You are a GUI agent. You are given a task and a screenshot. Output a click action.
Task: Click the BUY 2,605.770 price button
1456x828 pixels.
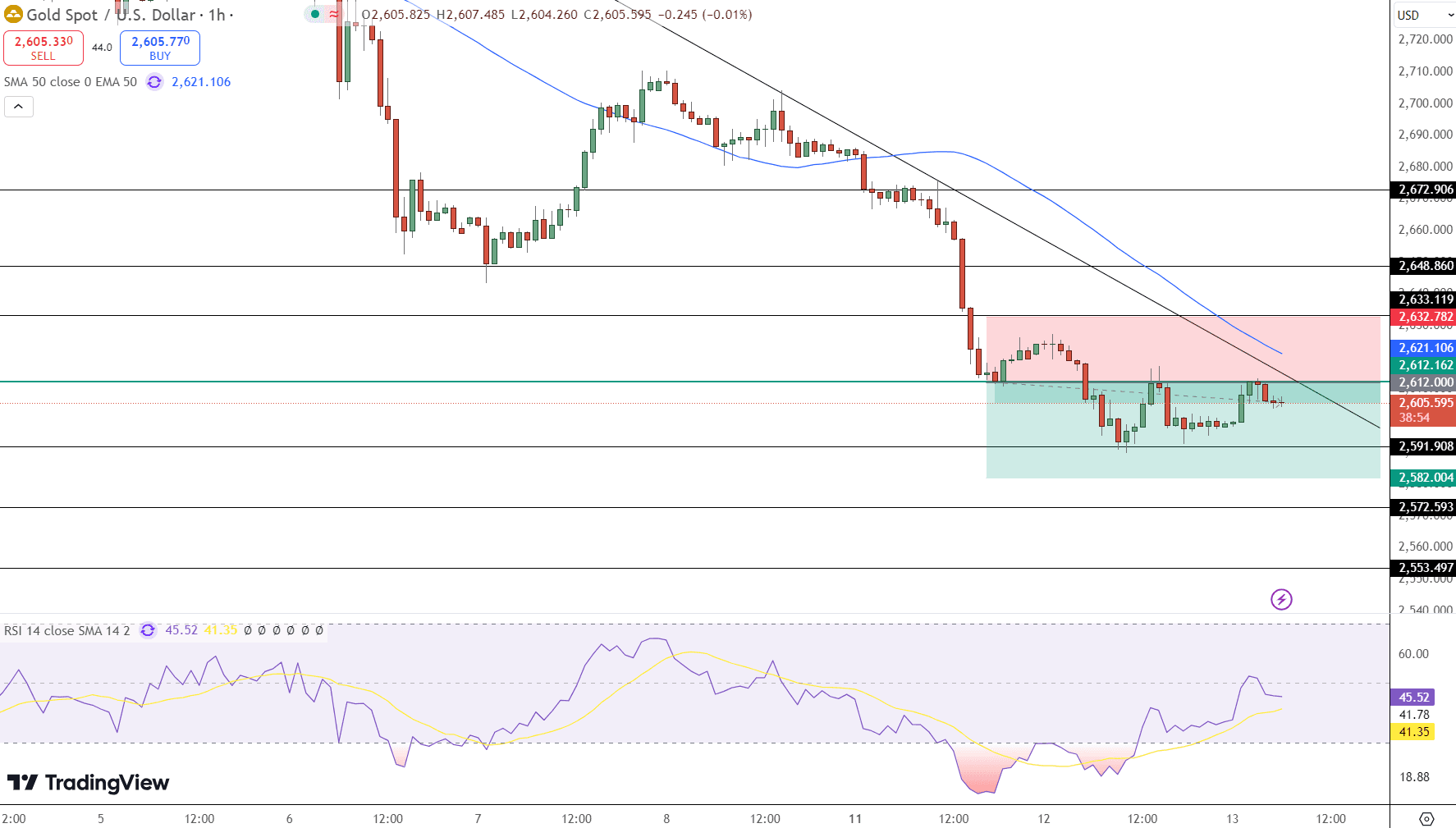pos(160,48)
